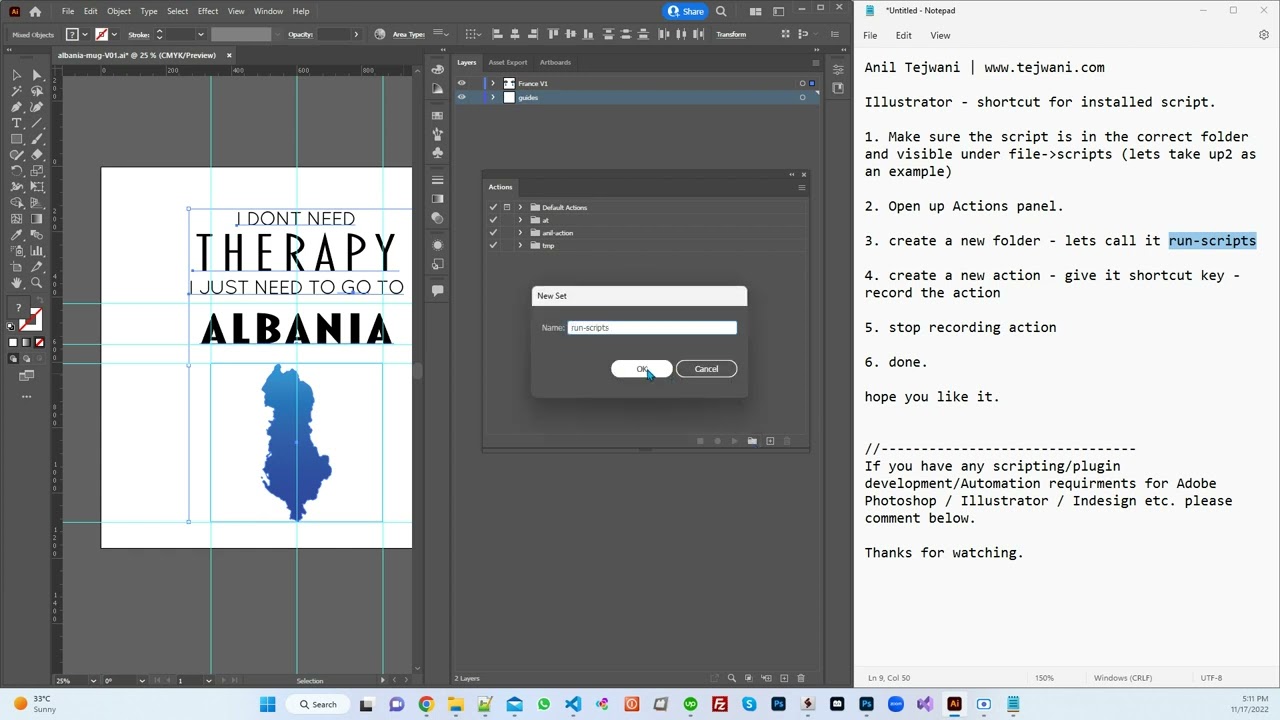Toggle checkmark for Default Actions set
Viewport: 1280px width, 720px height.
(493, 207)
